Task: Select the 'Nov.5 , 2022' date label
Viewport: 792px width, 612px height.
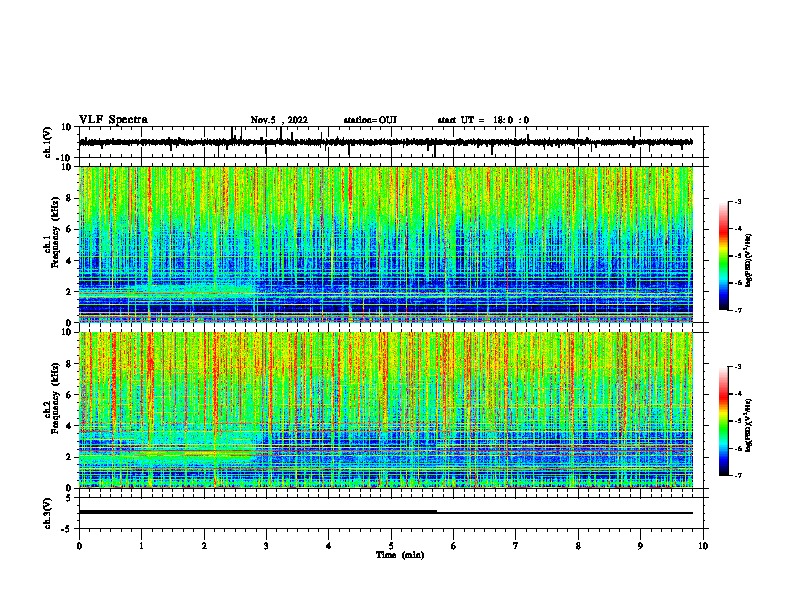Action: click(x=279, y=120)
